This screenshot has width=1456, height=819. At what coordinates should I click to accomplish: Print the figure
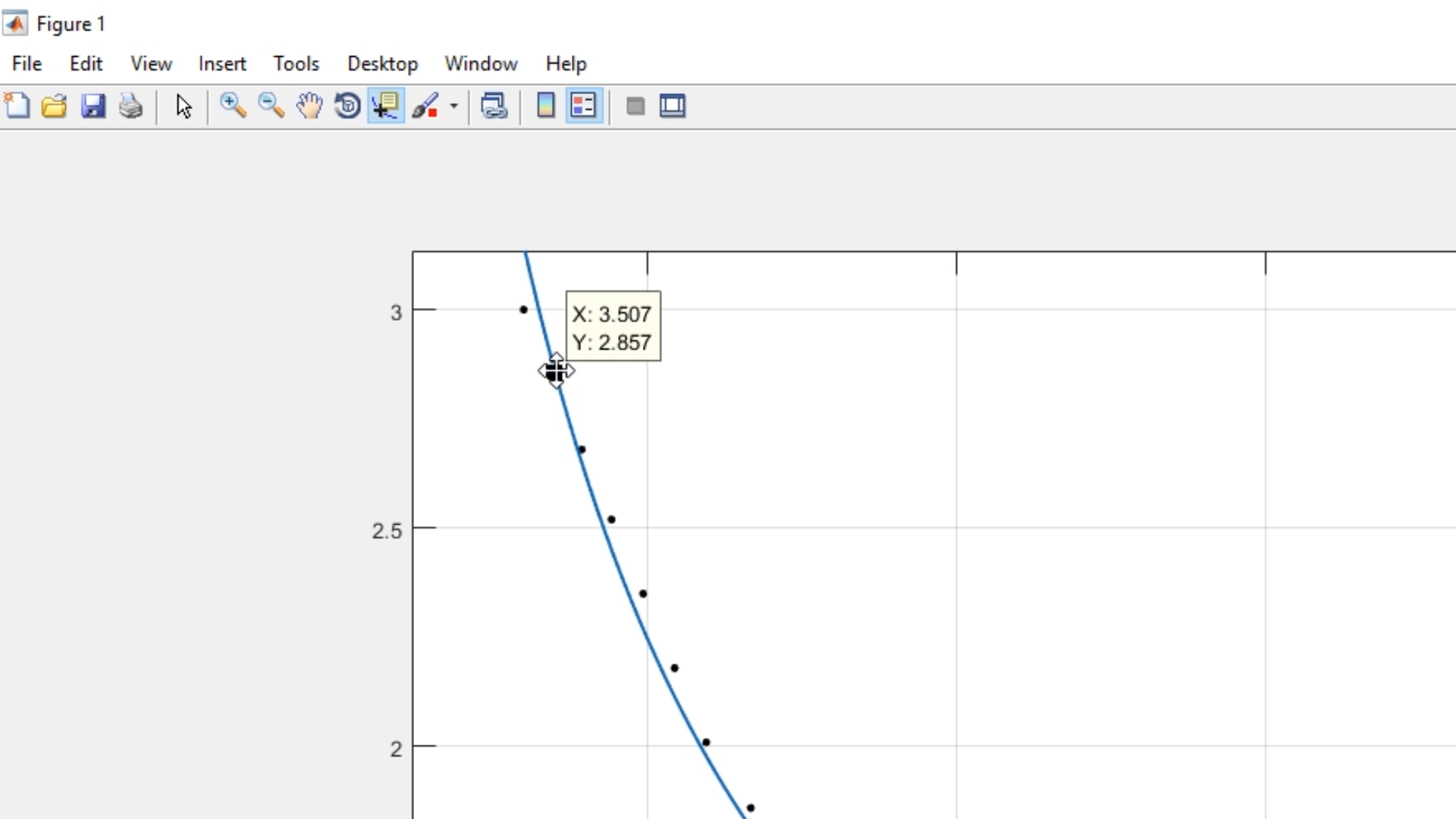tap(131, 106)
